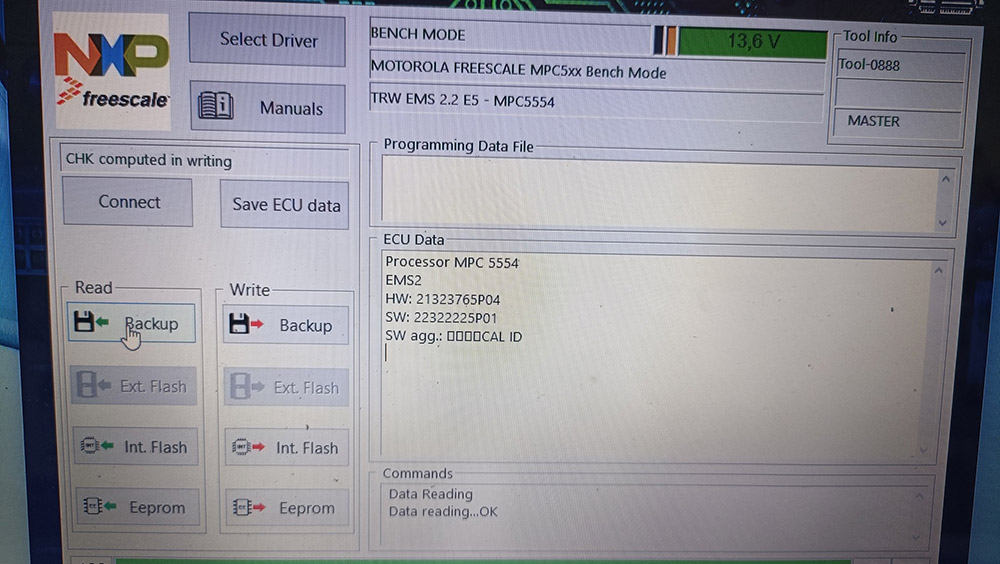Start Read Backup
This screenshot has height=564, width=1000.
coord(131,323)
